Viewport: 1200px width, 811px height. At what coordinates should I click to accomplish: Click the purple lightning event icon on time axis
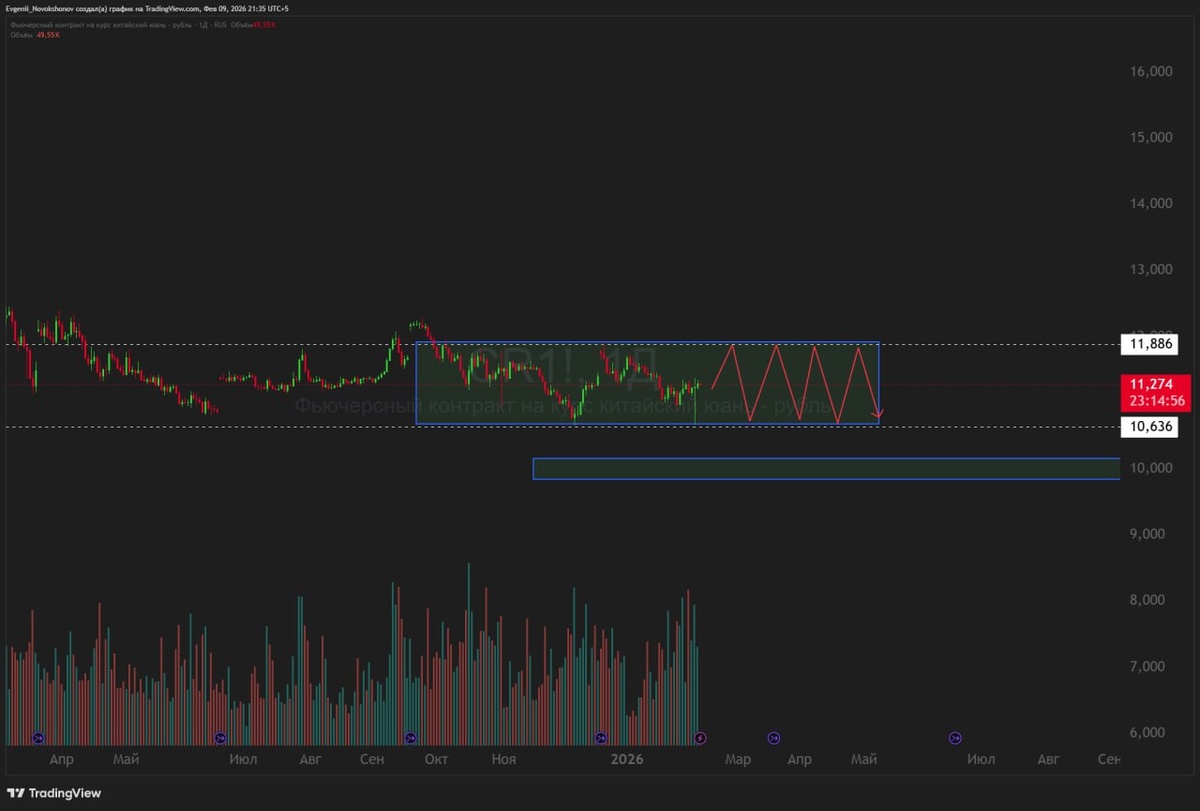pos(700,738)
